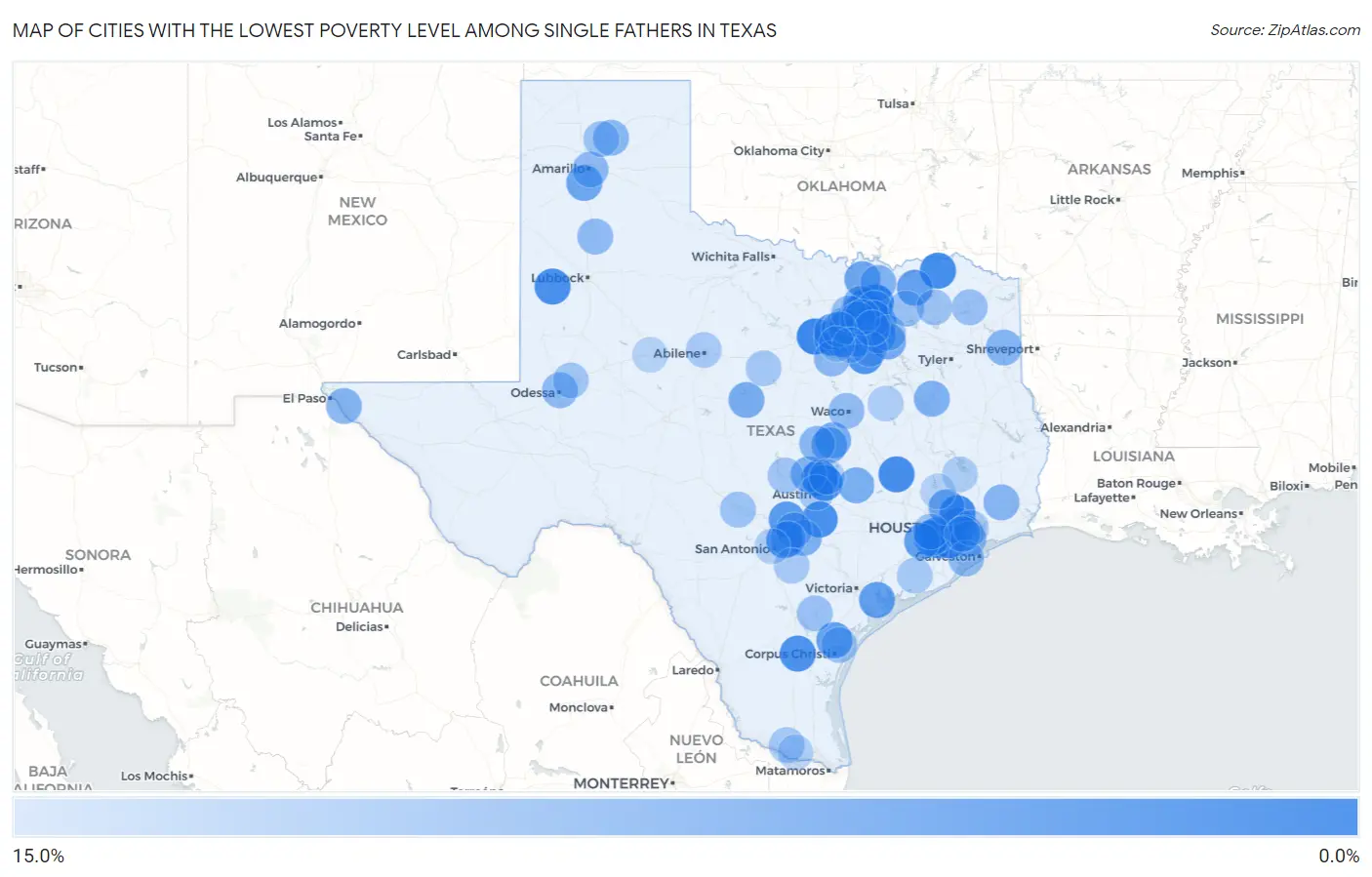The width and height of the screenshot is (1372, 877).
Task: Click the Biloxi map label
Action: click(1288, 486)
